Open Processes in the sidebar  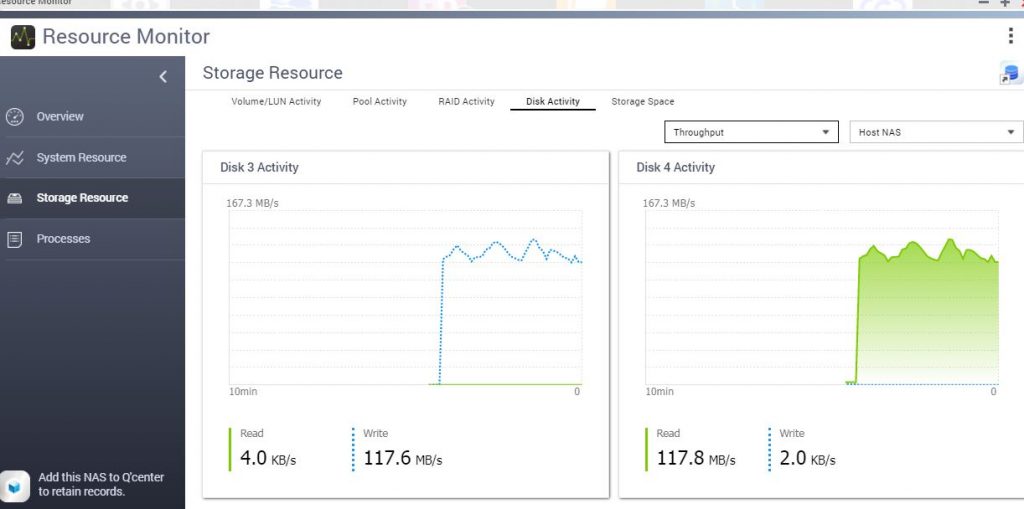(x=63, y=239)
